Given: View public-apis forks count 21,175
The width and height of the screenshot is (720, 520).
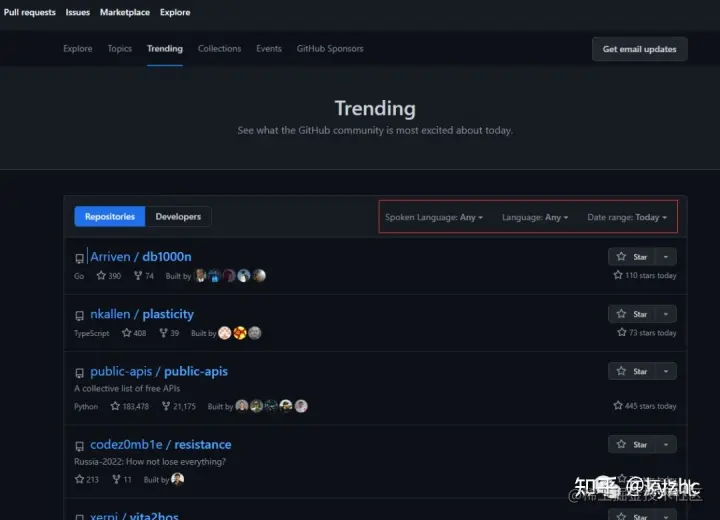Looking at the screenshot, I should pos(179,406).
